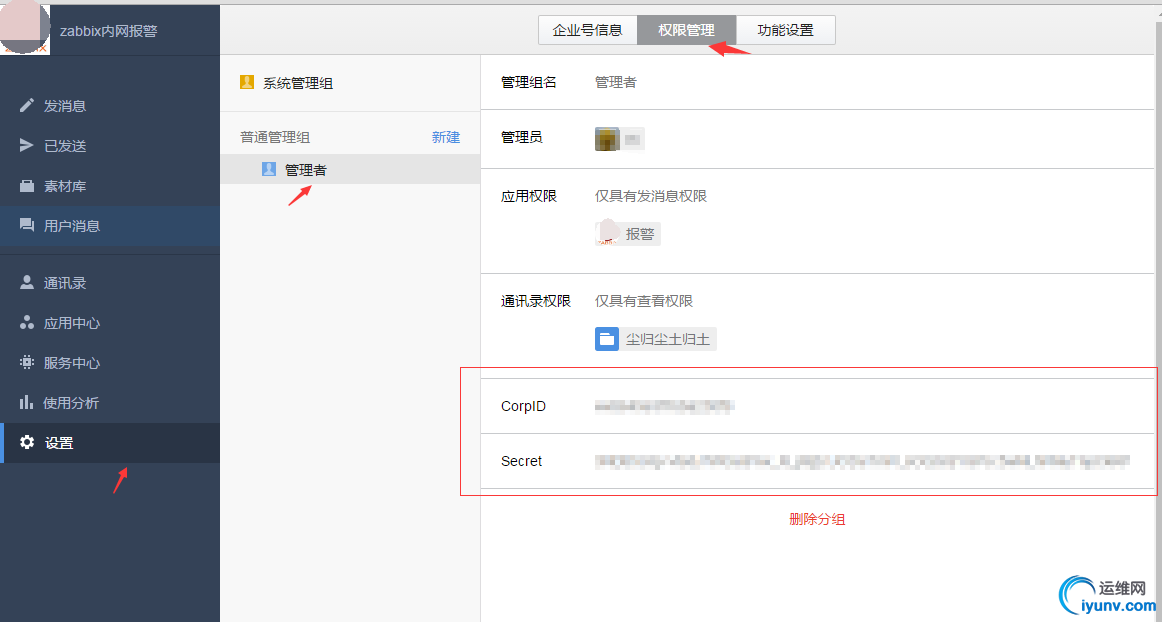This screenshot has width=1162, height=622.
Task: Click the blue user icon beside 管理者
Action: pos(269,170)
